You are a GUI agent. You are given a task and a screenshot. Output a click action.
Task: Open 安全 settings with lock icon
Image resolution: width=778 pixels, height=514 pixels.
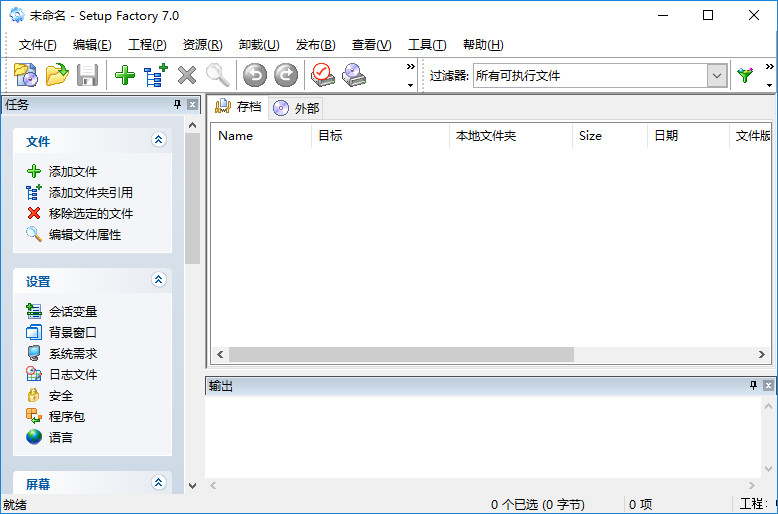pyautogui.click(x=61, y=396)
